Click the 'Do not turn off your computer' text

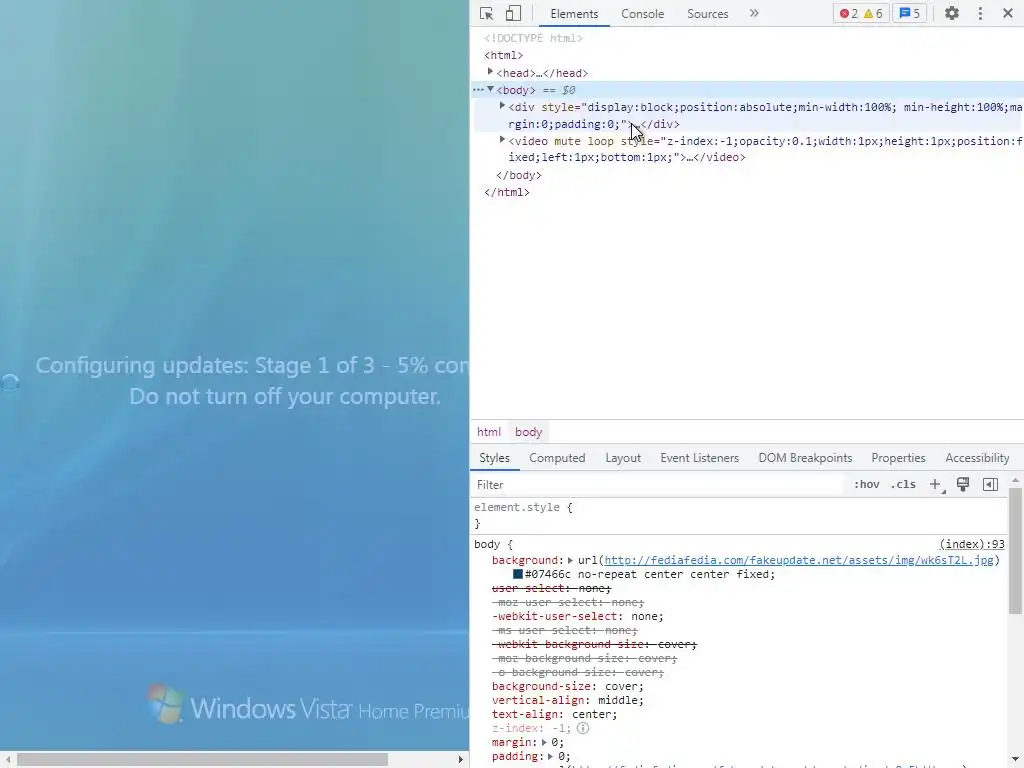[x=285, y=396]
